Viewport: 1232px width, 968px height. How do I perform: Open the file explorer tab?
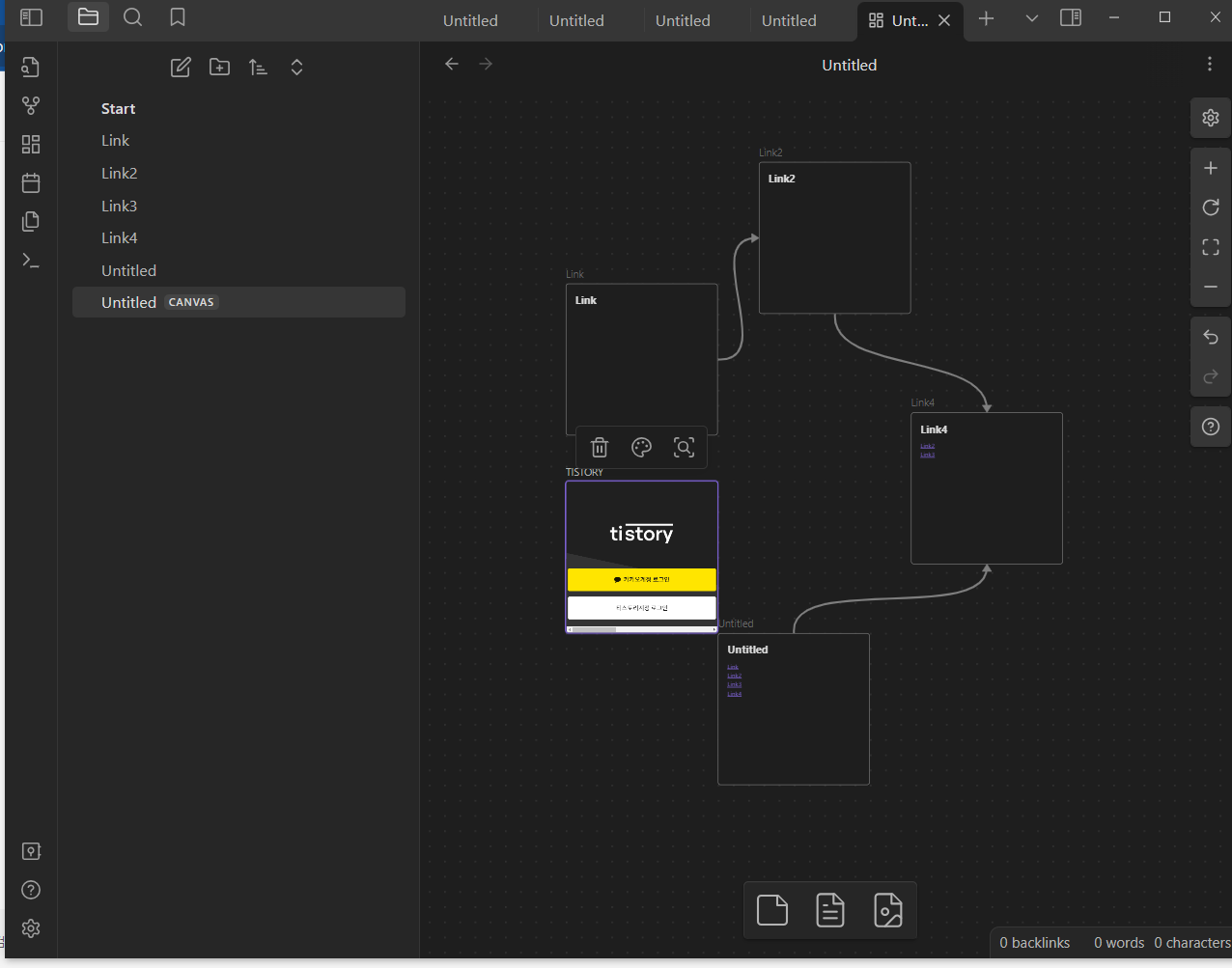[x=88, y=17]
